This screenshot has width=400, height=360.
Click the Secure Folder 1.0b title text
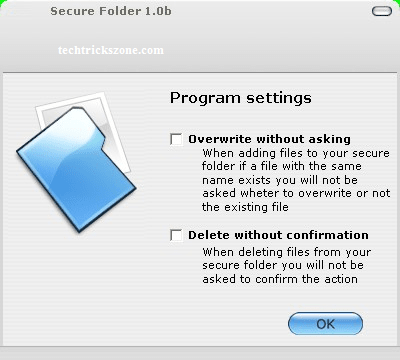click(x=111, y=11)
